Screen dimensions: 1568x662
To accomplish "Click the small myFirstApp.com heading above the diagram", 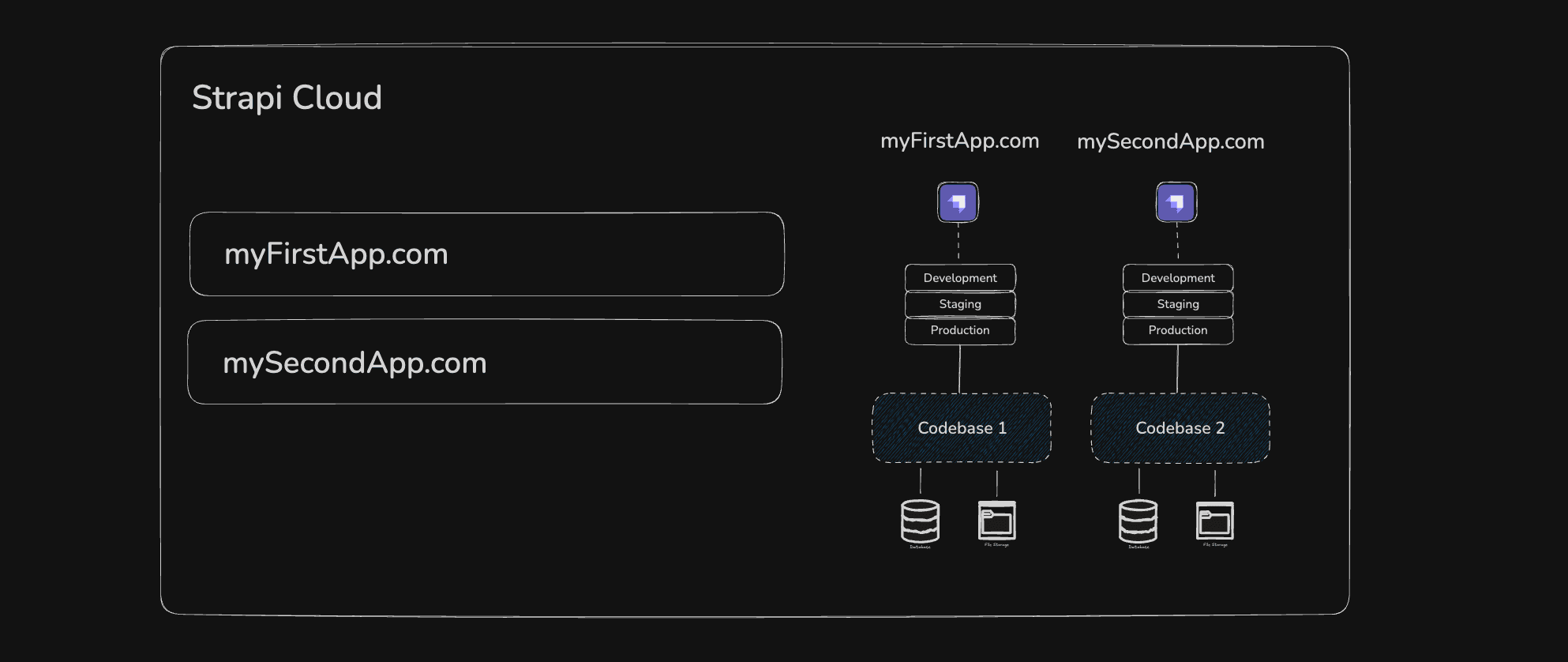I will (x=959, y=141).
